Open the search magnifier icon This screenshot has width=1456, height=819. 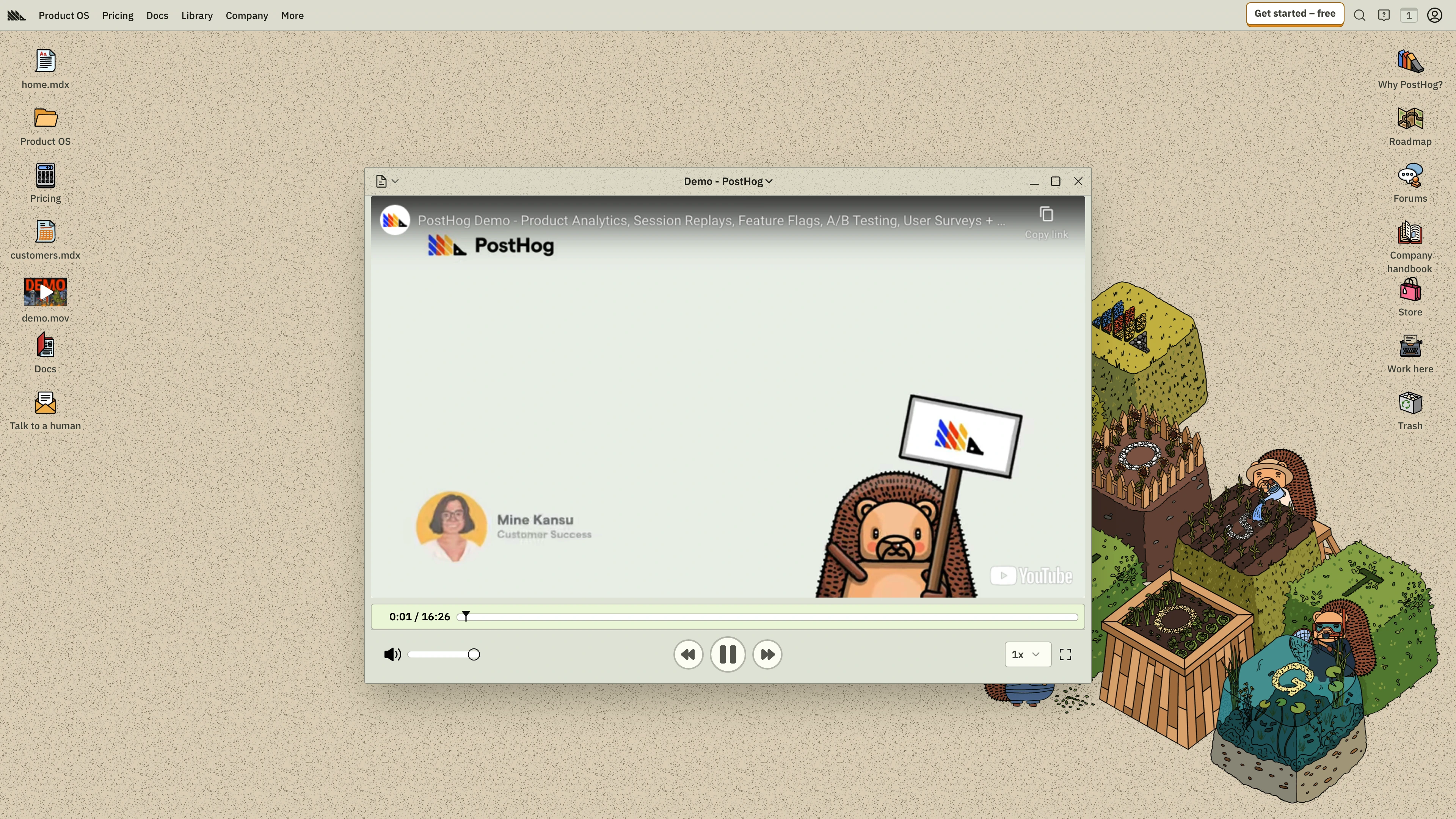[x=1360, y=15]
